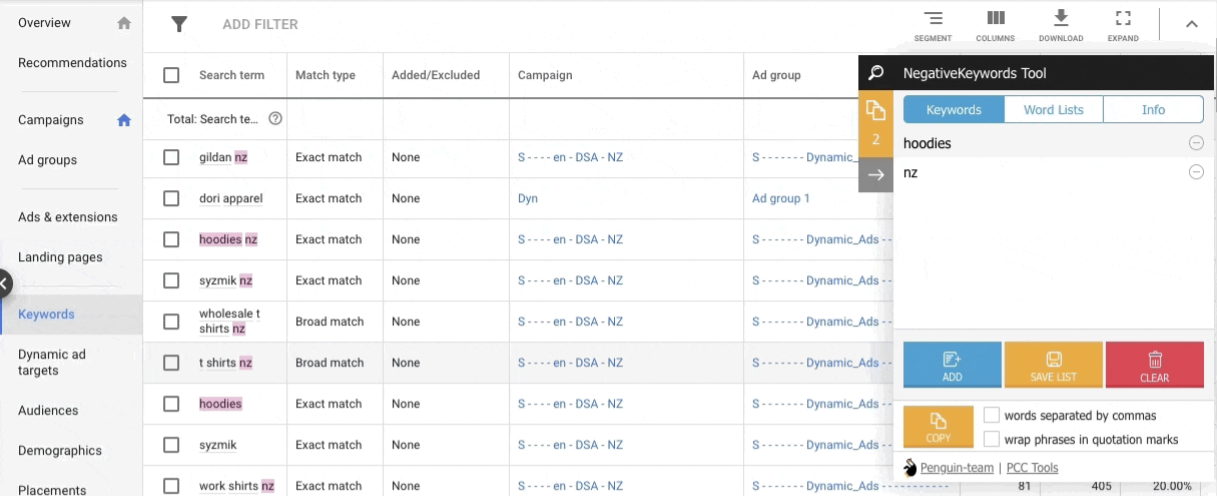The image size is (1217, 496).
Task: Click the grey arrow tab on the tool panel
Action: click(x=876, y=175)
